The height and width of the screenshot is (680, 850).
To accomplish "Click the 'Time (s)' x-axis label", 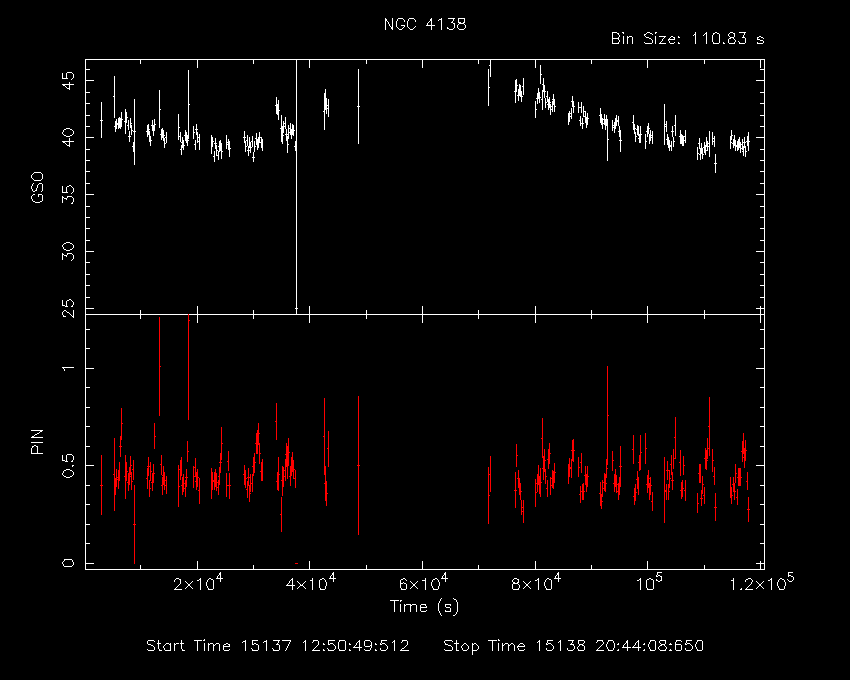I will pos(424,606).
